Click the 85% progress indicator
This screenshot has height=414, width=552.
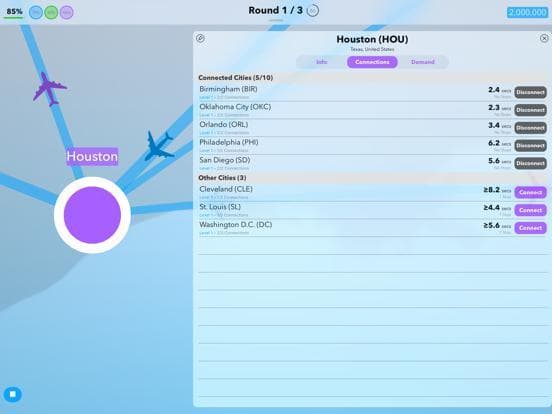[14, 12]
